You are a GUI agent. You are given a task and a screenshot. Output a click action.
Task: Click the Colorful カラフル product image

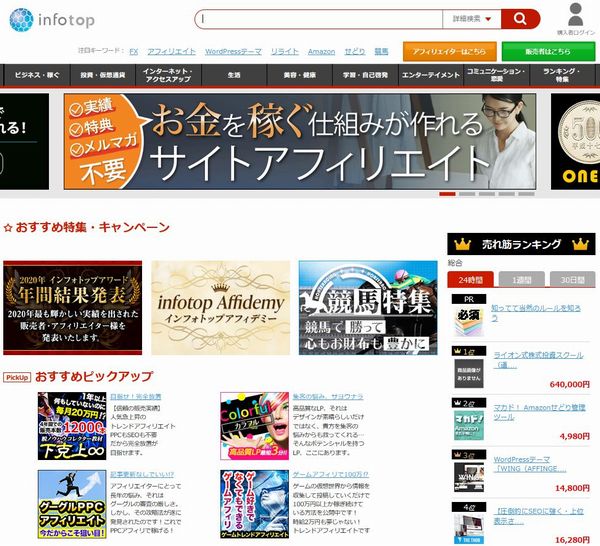click(254, 426)
